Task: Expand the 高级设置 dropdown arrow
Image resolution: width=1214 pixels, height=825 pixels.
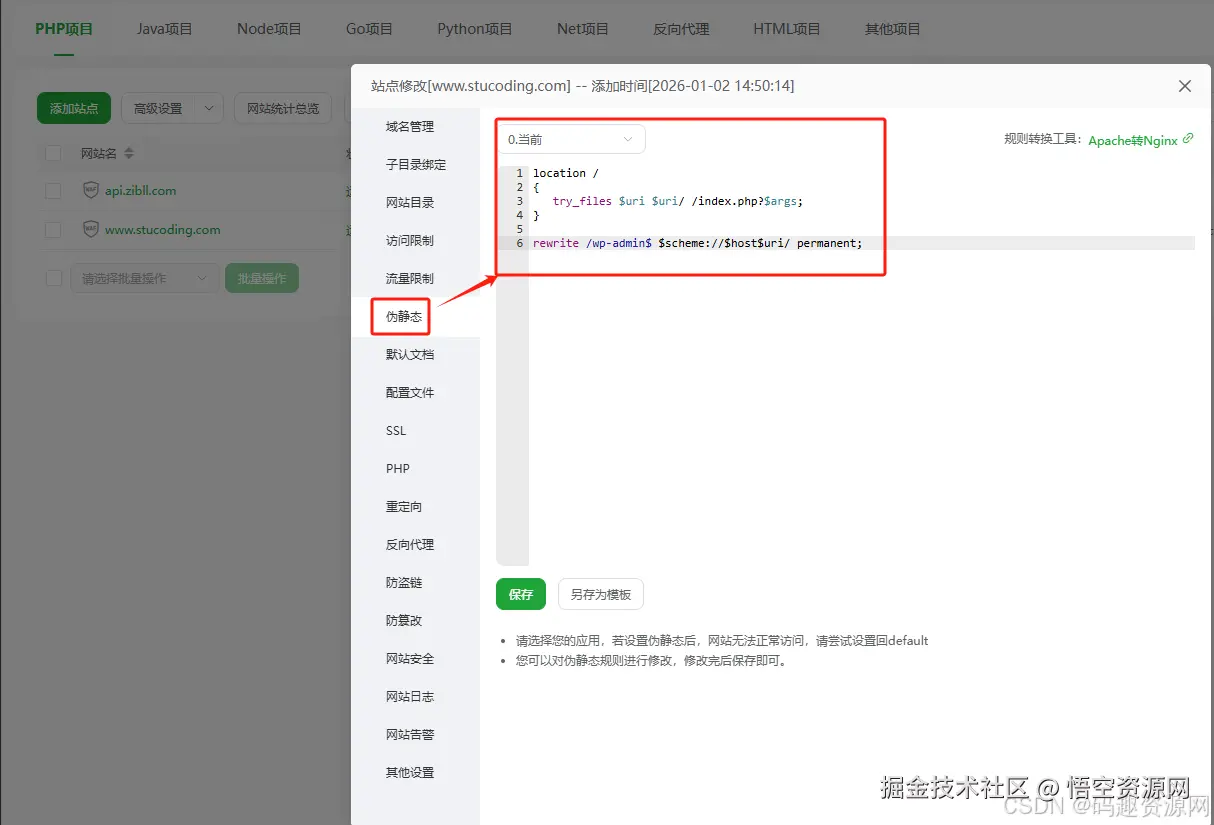Action: tap(209, 108)
